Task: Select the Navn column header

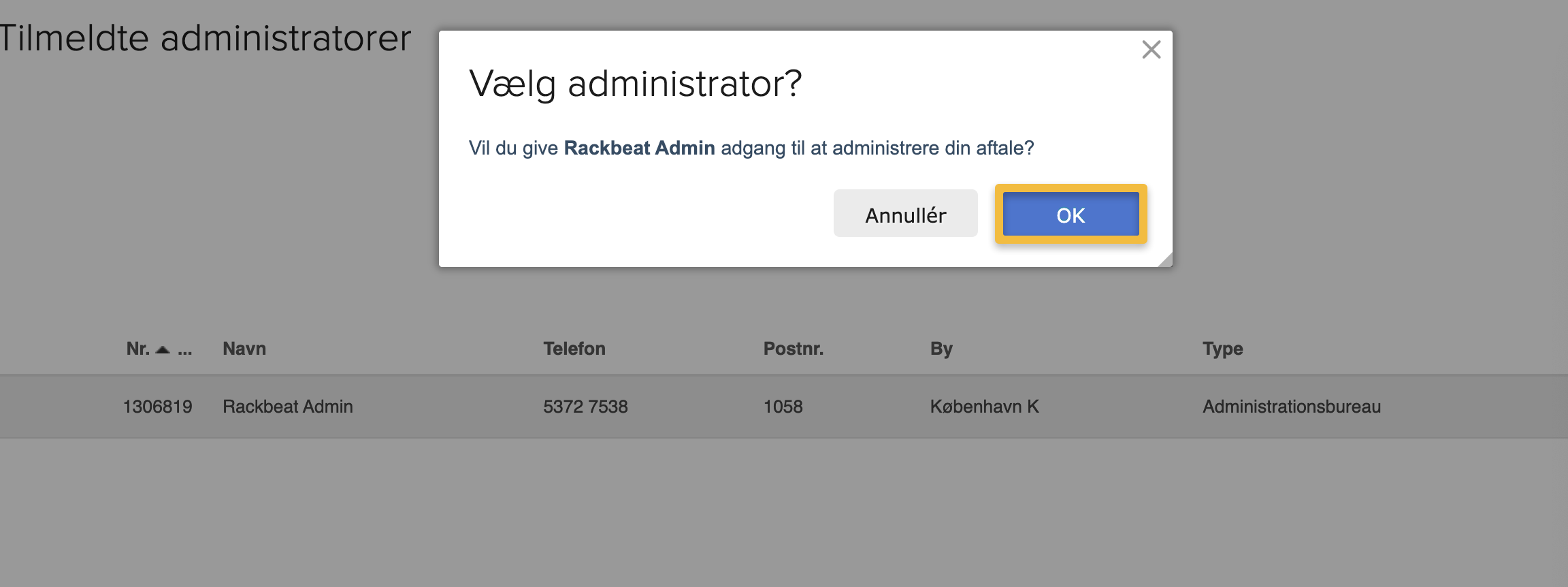Action: point(244,349)
